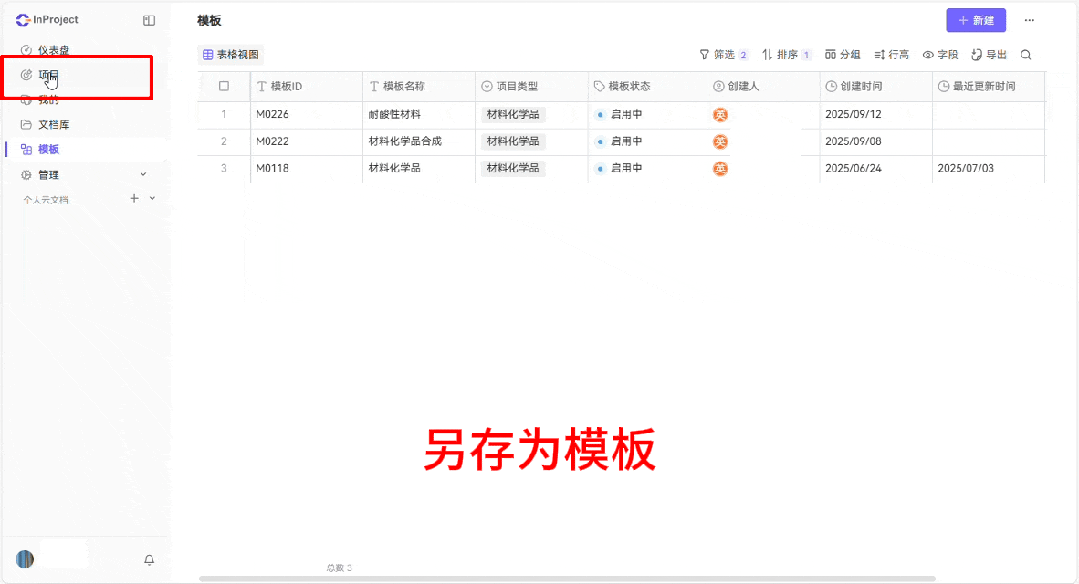Adjust 行高 row height setting

pyautogui.click(x=893, y=55)
